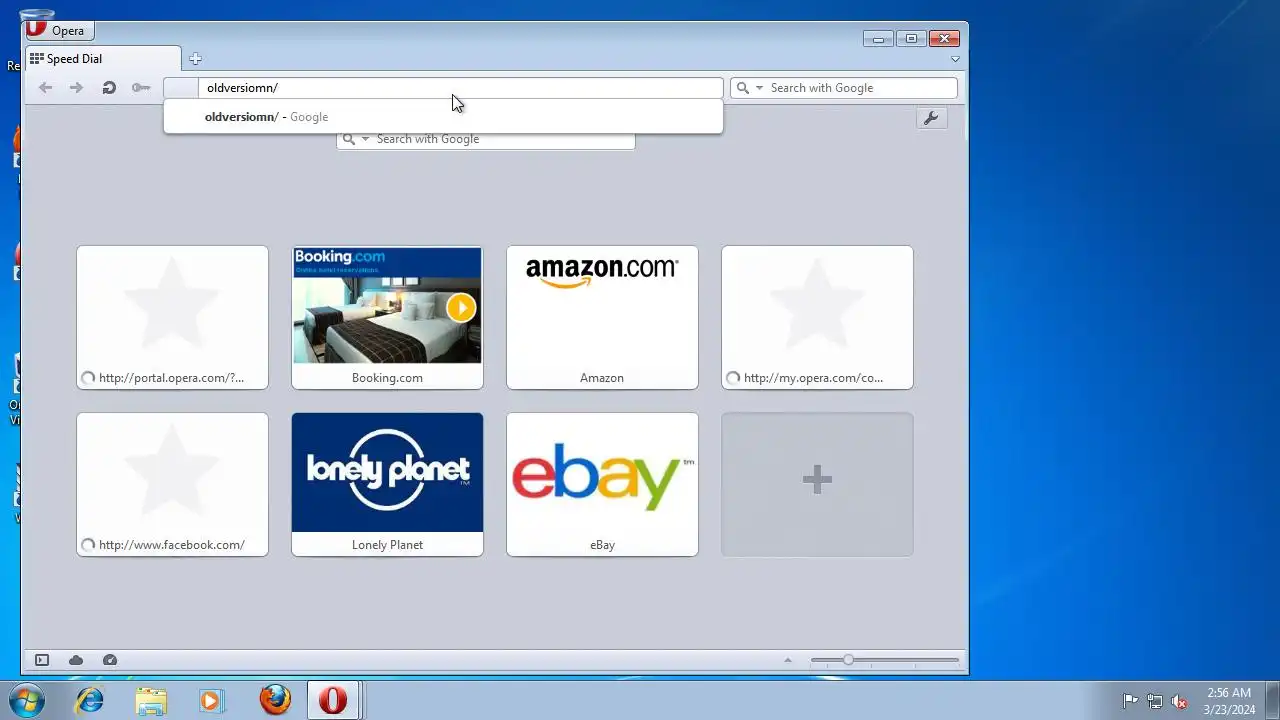The width and height of the screenshot is (1280, 720).
Task: Open the Booking.com speed dial
Action: coord(387,317)
